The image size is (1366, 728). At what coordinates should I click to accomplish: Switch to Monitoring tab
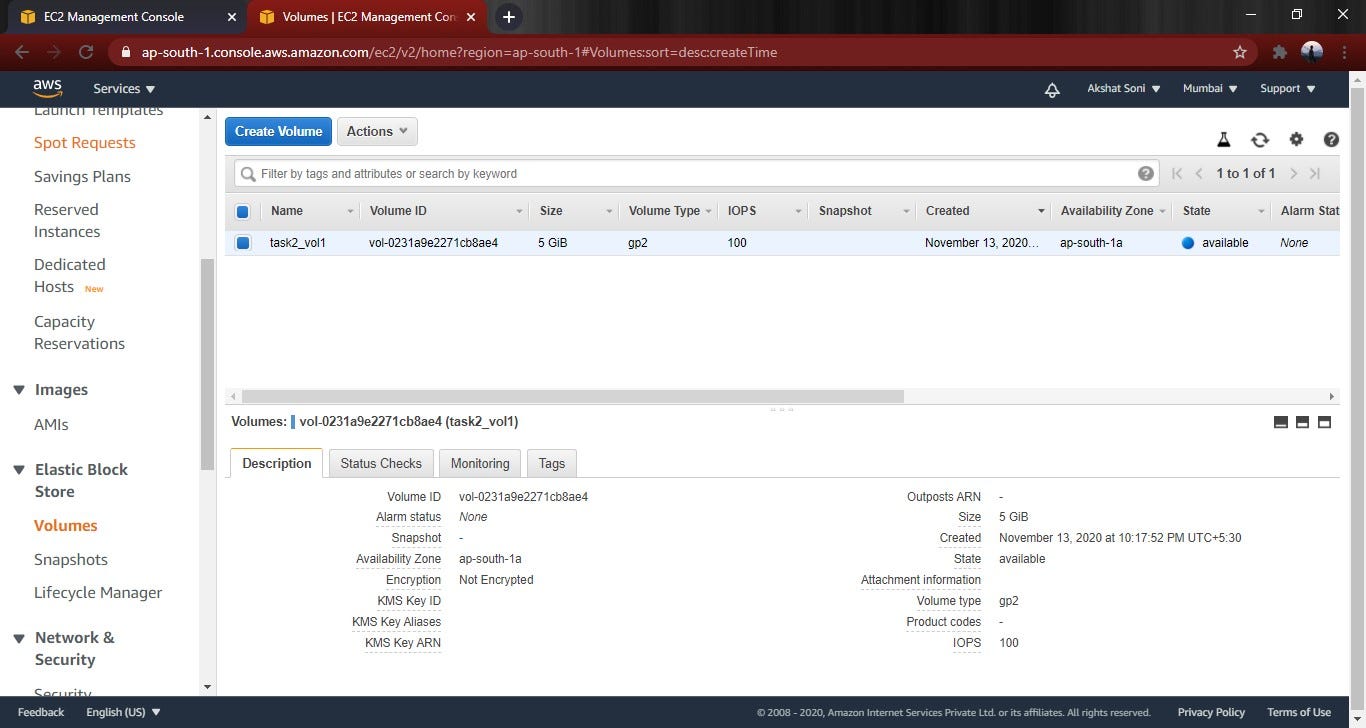[x=480, y=463]
